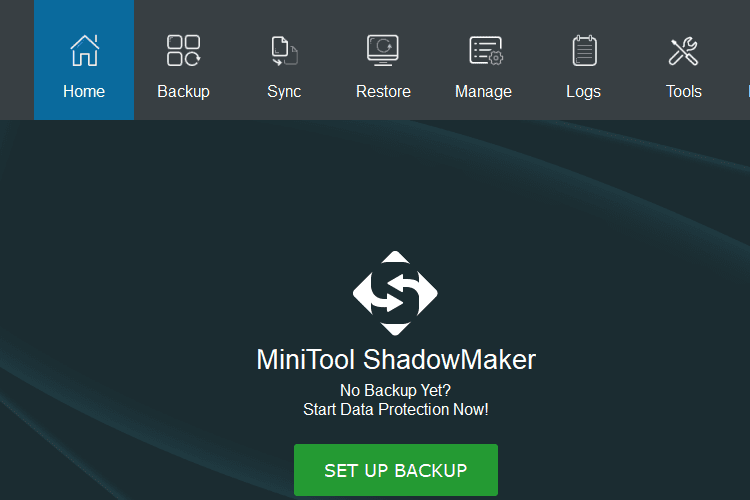Image resolution: width=750 pixels, height=500 pixels.
Task: Open the Home tab
Action: 84,60
